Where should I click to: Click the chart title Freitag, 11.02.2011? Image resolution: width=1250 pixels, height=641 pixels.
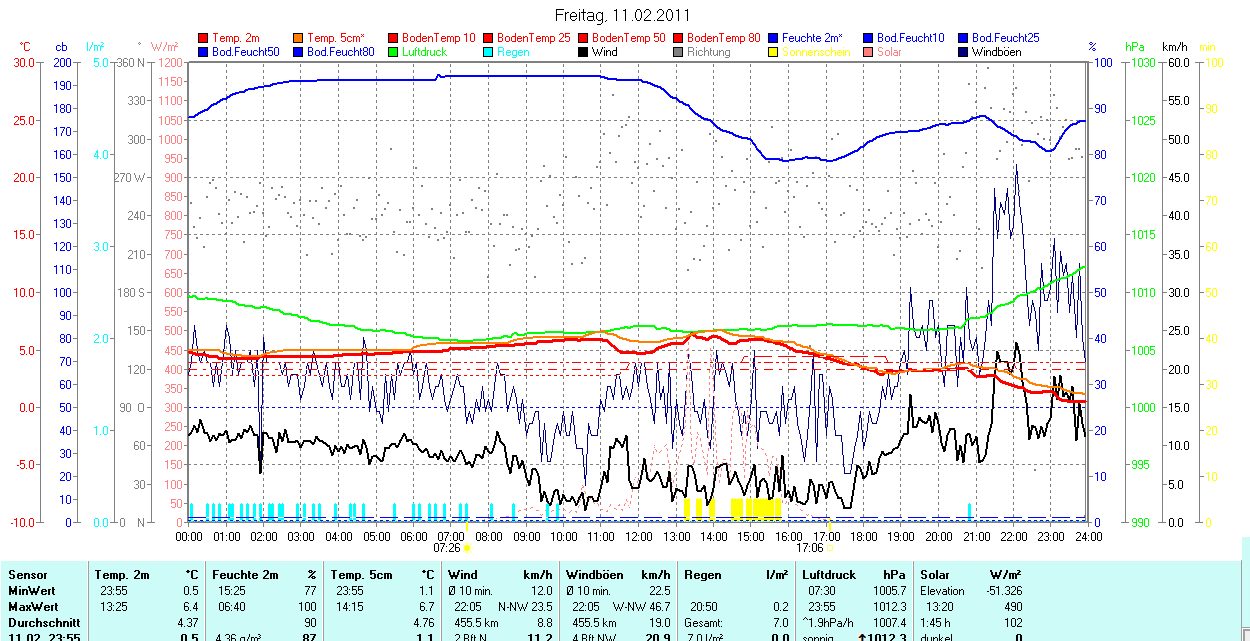(x=622, y=15)
